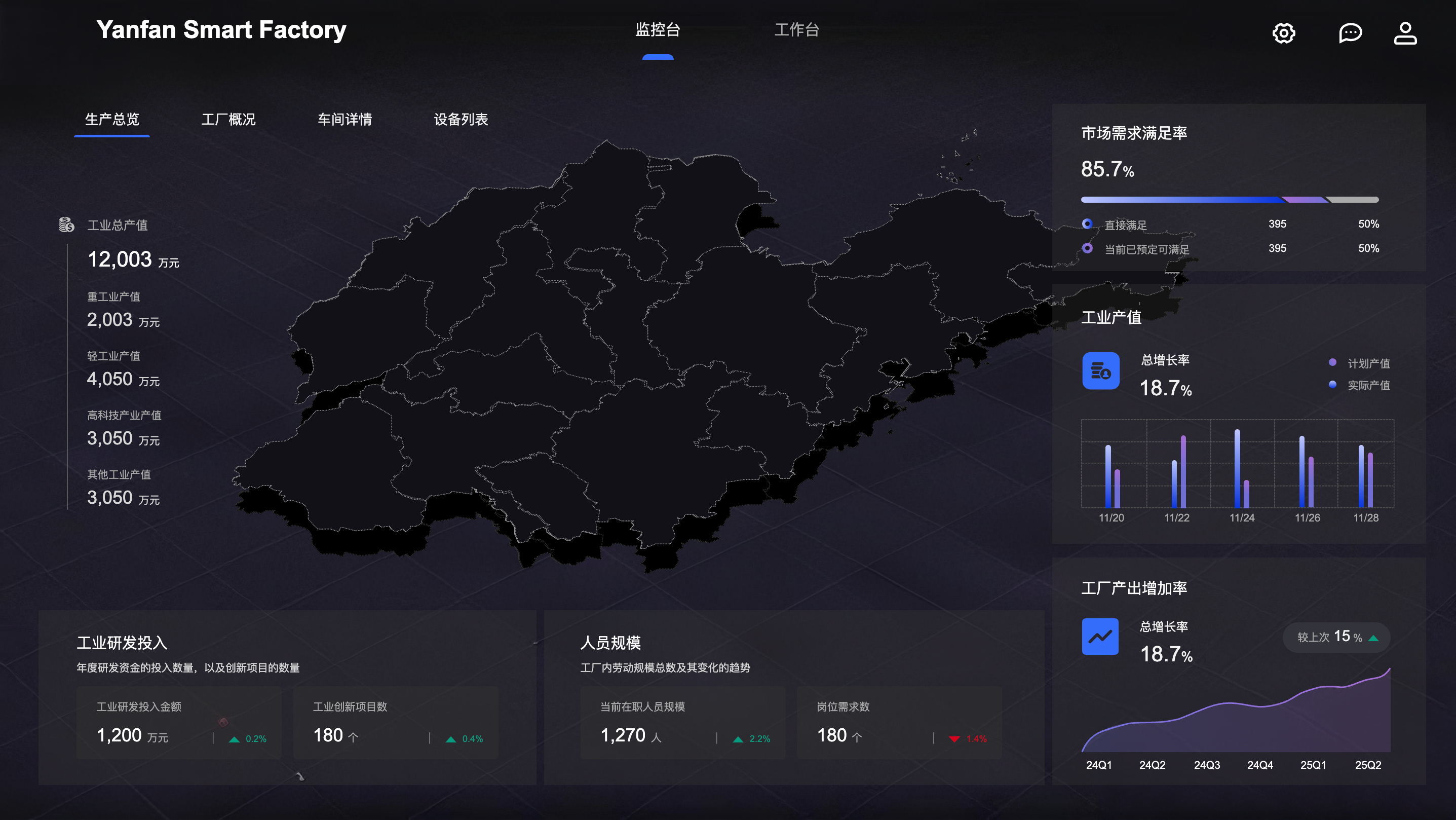The height and width of the screenshot is (820, 1456).
Task: Open the 车间详情 tab
Action: [345, 119]
